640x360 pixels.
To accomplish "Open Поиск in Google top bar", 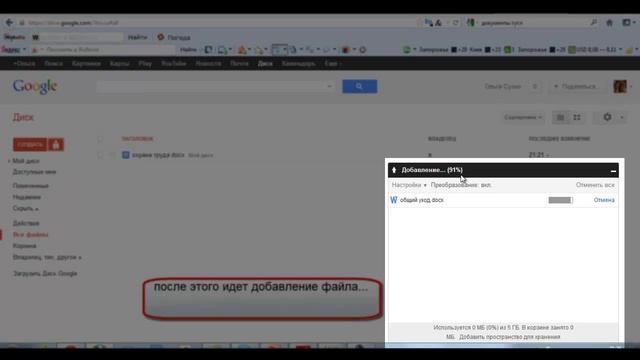I will point(53,64).
